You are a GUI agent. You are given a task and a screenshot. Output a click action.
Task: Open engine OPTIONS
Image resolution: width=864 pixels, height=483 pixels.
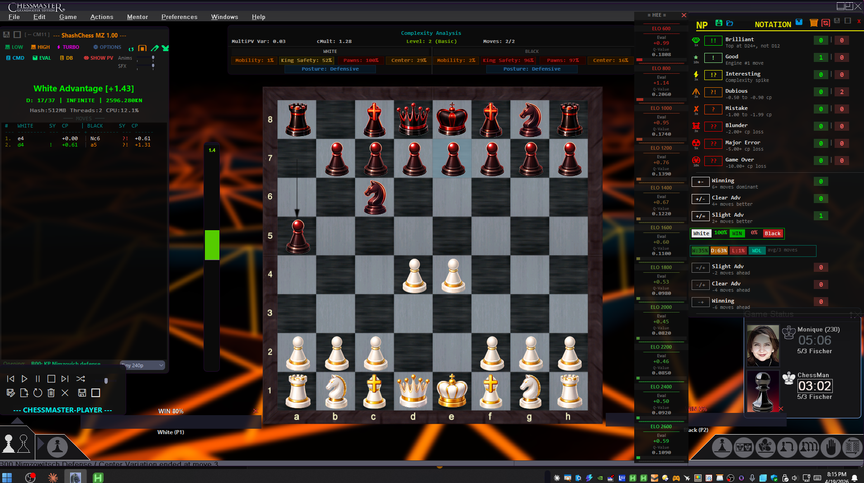pyautogui.click(x=107, y=47)
